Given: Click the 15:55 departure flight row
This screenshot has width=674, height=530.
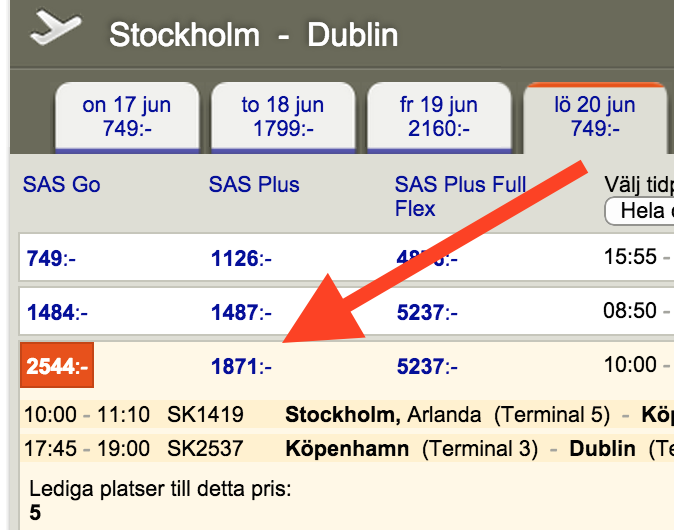Looking at the screenshot, I should coord(631,258).
